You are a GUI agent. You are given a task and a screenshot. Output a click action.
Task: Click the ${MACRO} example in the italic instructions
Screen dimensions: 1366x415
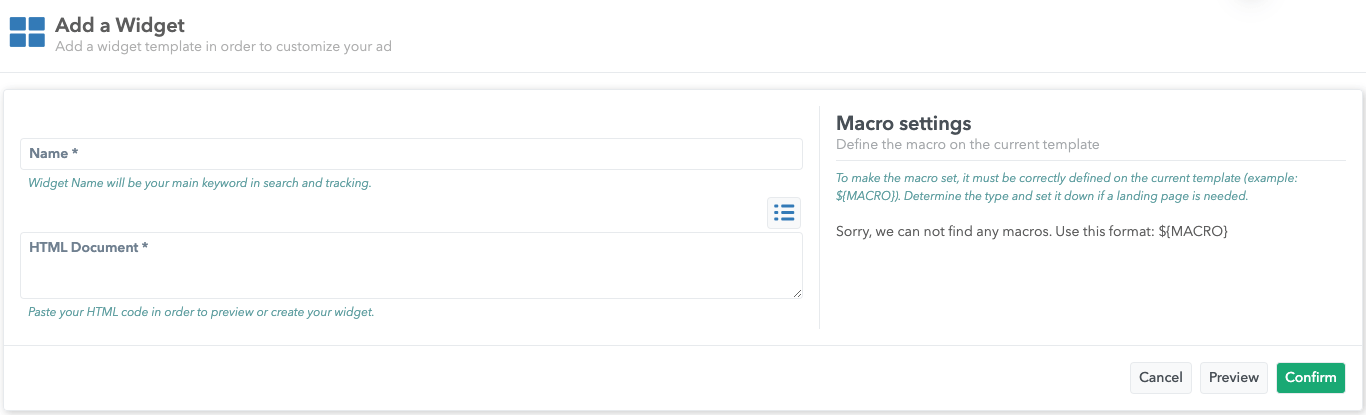(867, 196)
